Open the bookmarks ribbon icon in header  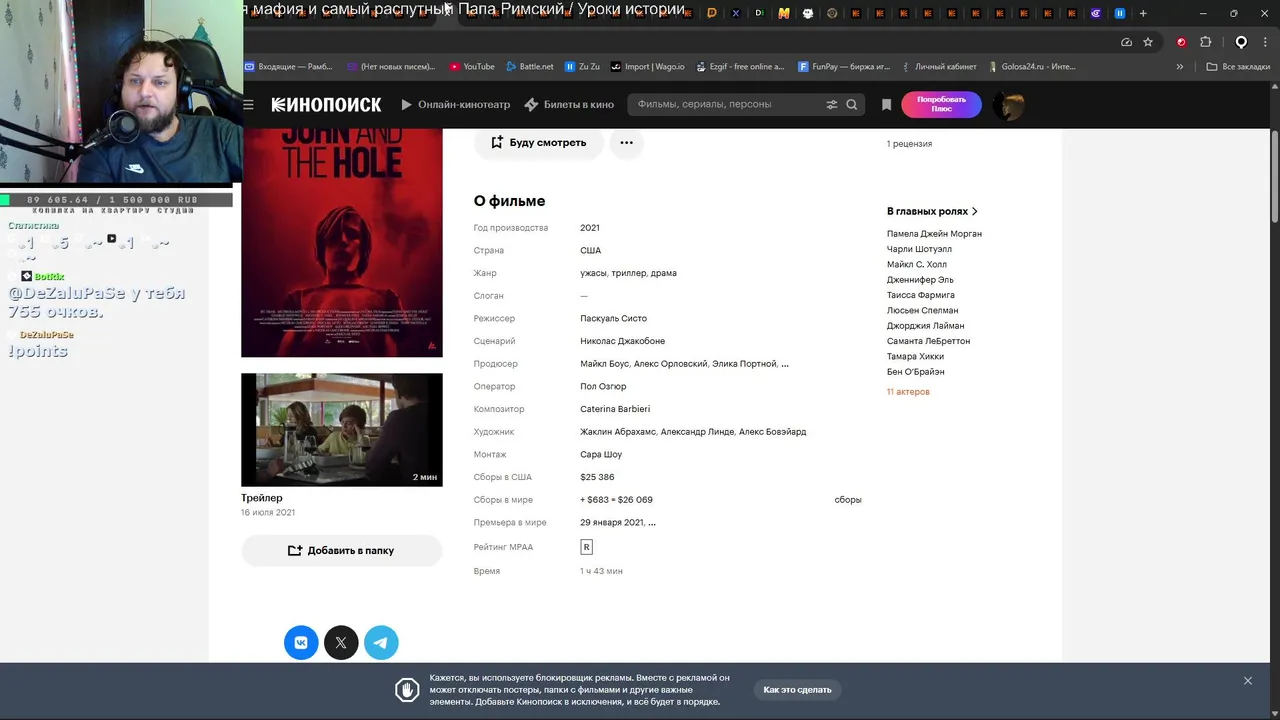pos(886,104)
